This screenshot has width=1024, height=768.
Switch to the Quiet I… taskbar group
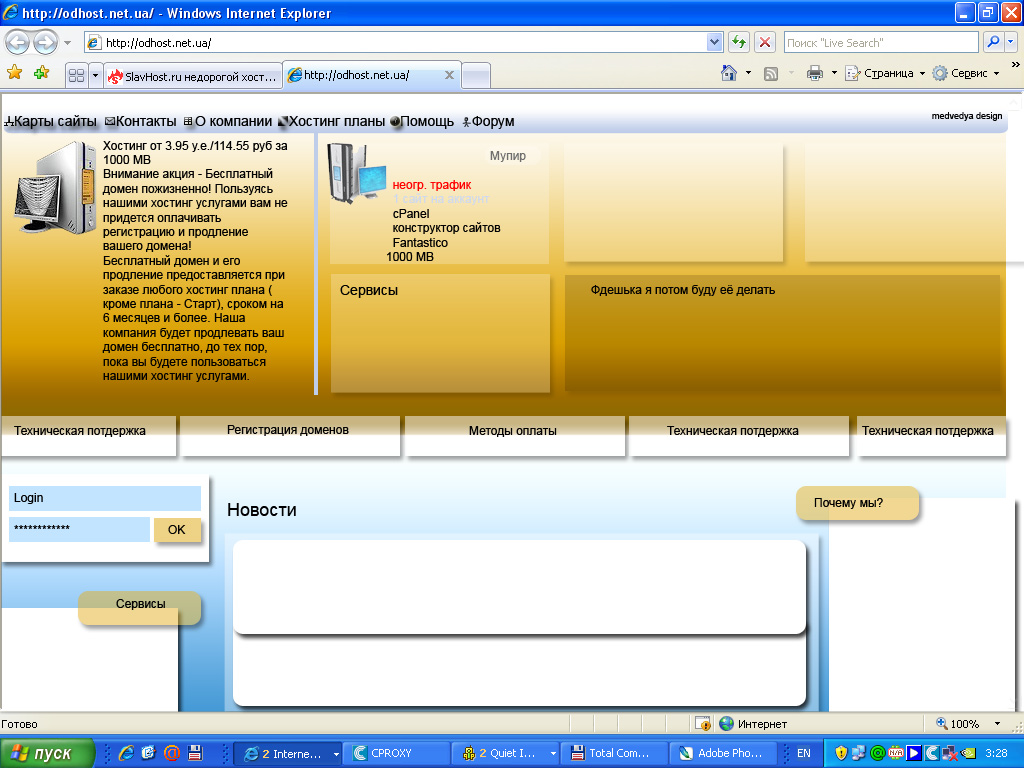505,753
